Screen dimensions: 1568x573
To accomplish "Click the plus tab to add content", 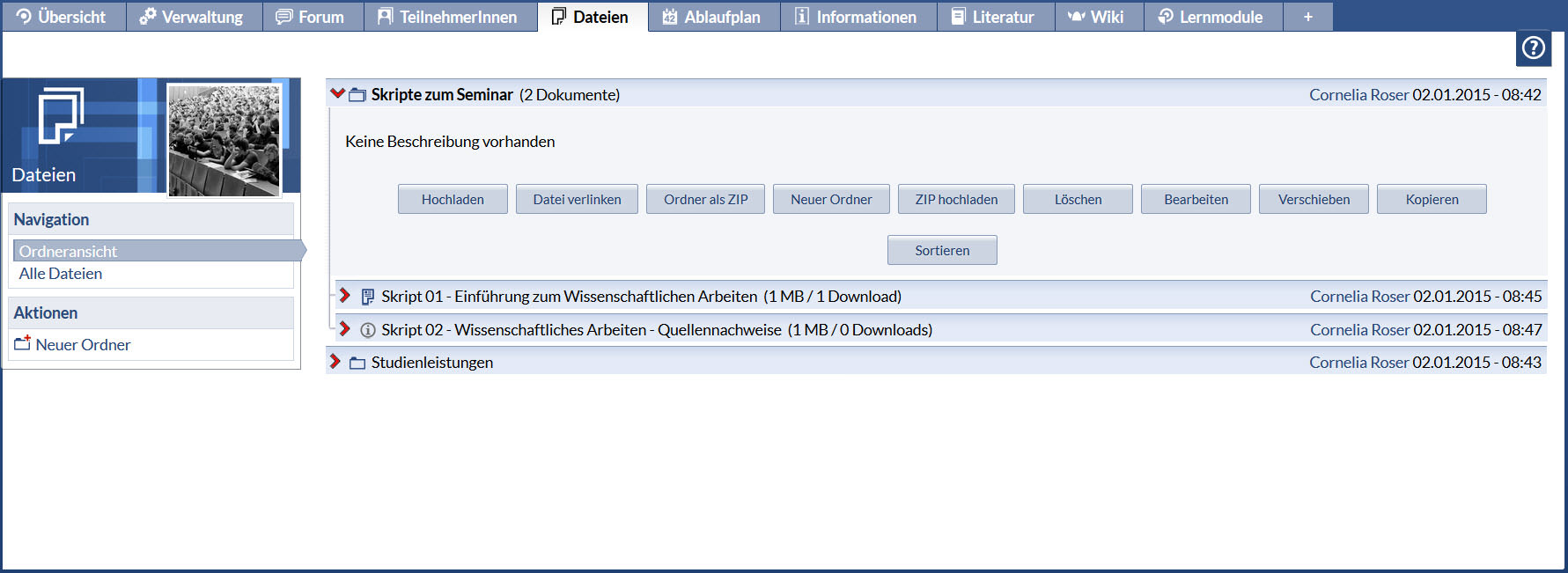I will [x=1307, y=17].
